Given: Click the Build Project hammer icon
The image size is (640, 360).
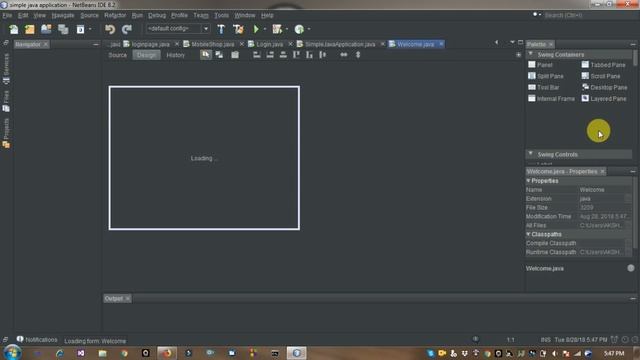Looking at the screenshot, I should [221, 29].
